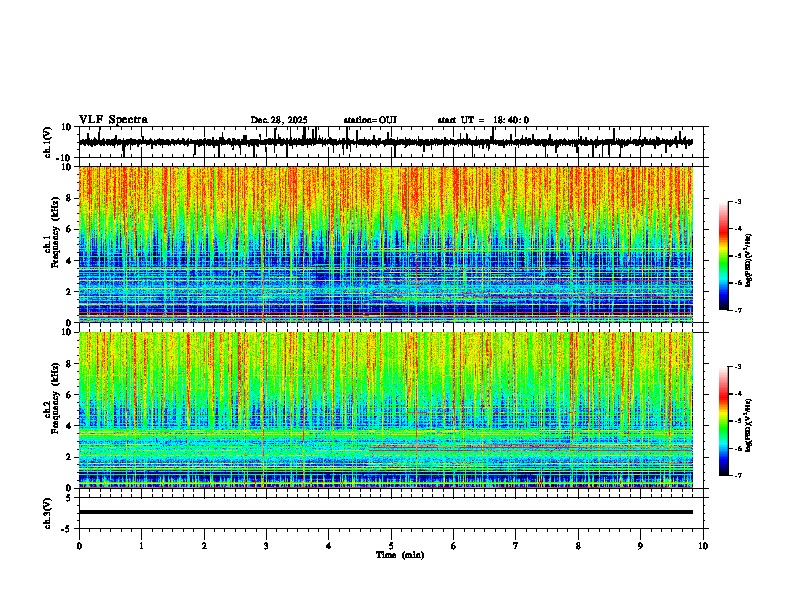Click the ch.2 color bar log(PSD) unit label
Image resolution: width=792 pixels, height=612 pixels.
(x=749, y=426)
